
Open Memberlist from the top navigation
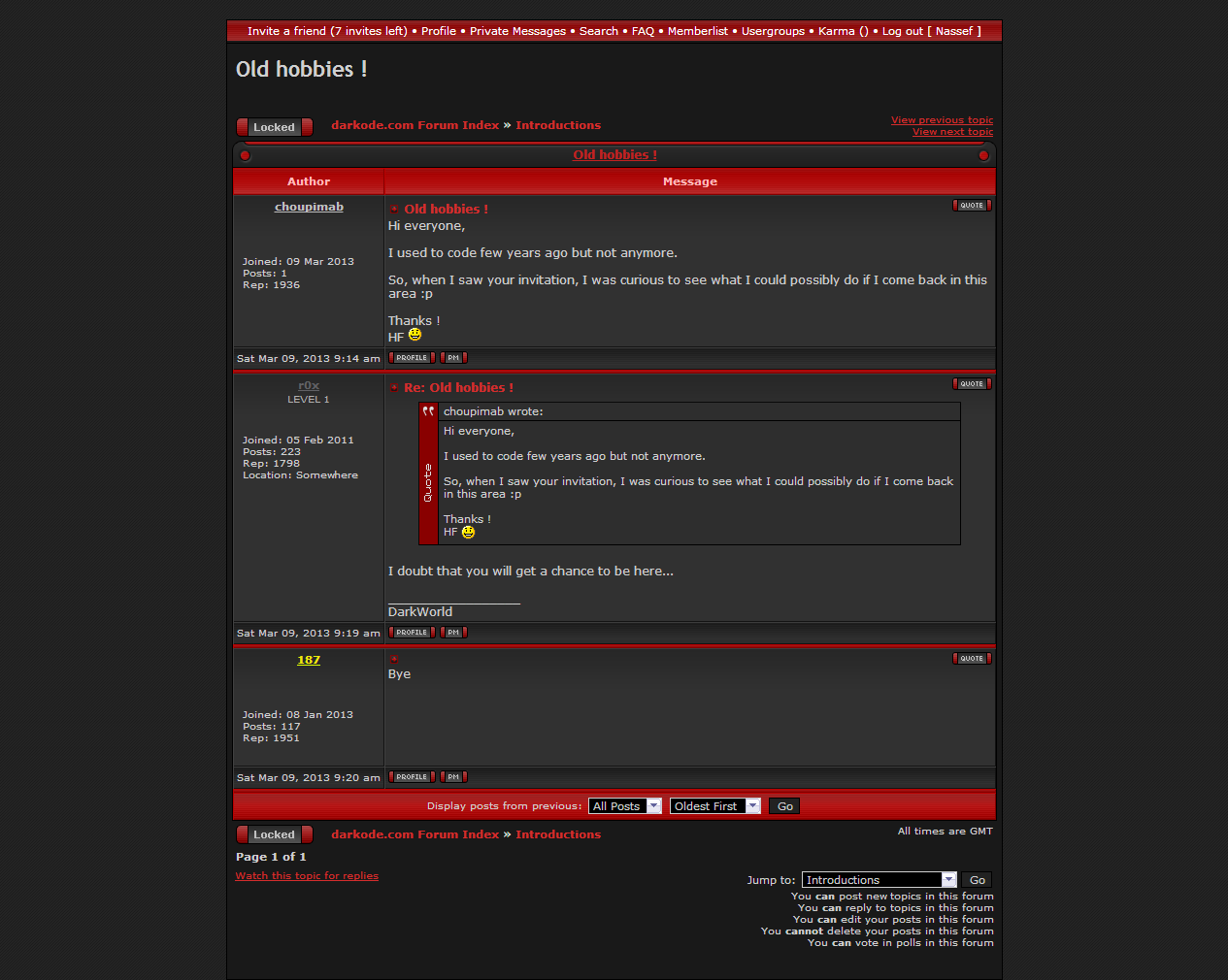click(x=697, y=31)
